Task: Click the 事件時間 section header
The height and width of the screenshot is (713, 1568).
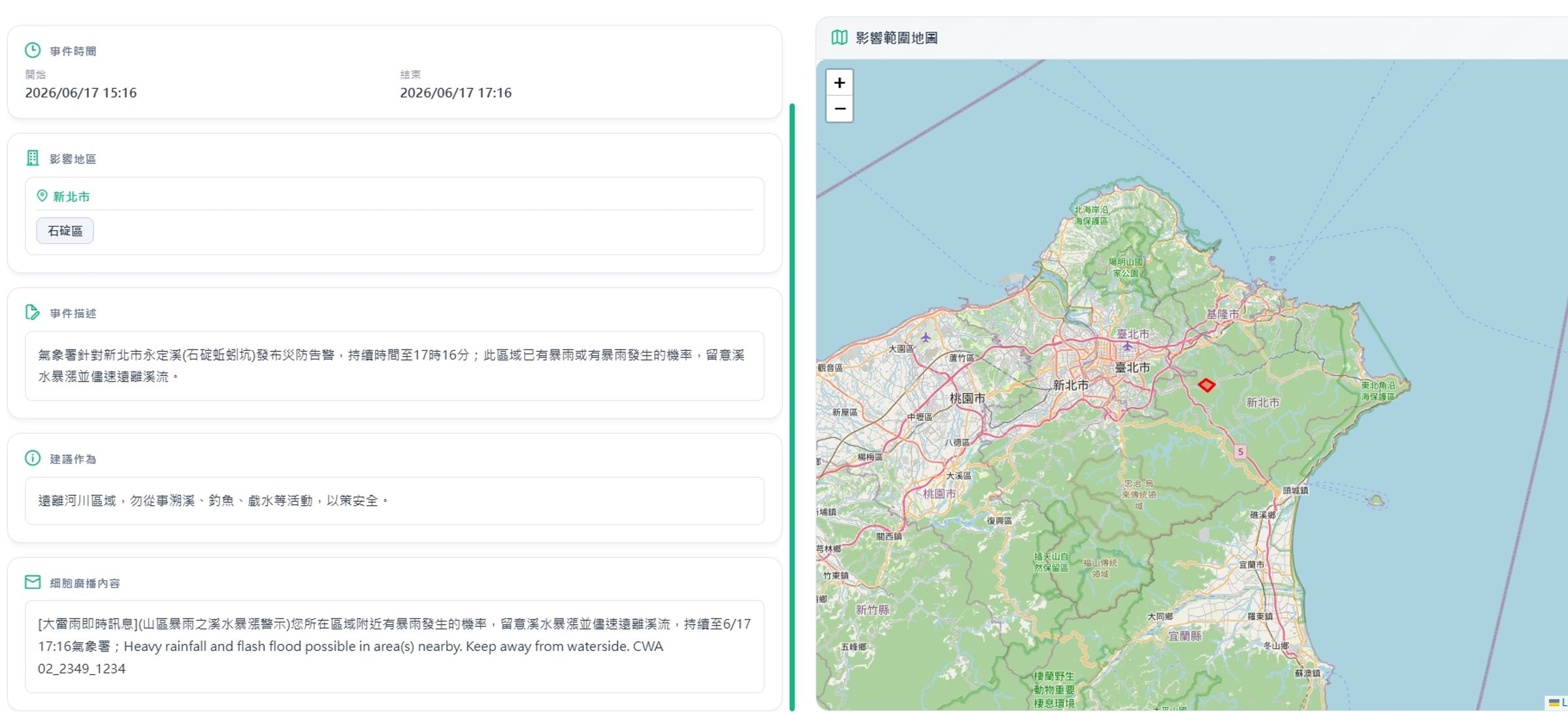Action: tap(73, 51)
